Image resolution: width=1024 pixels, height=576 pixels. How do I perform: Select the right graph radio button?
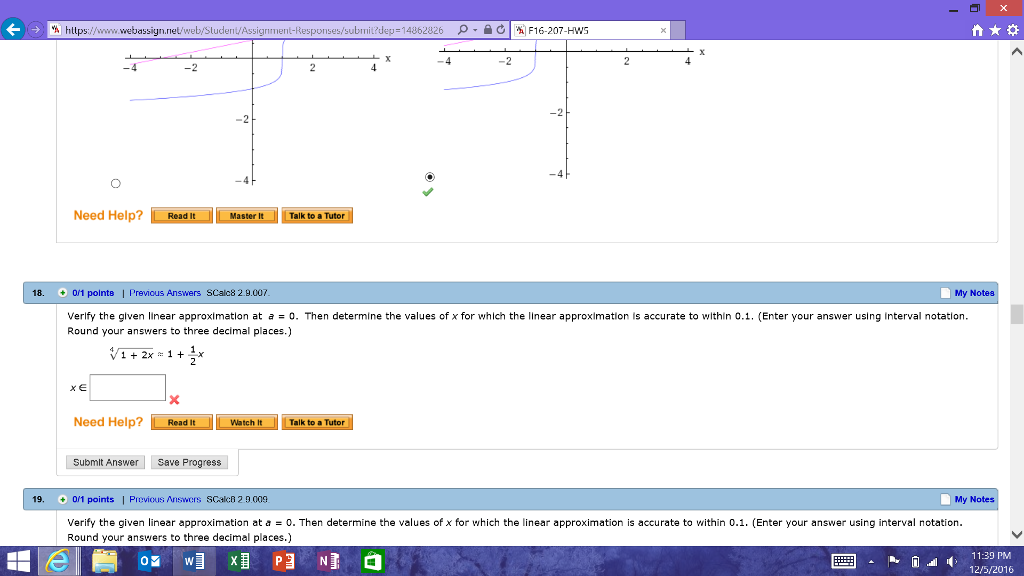click(430, 176)
